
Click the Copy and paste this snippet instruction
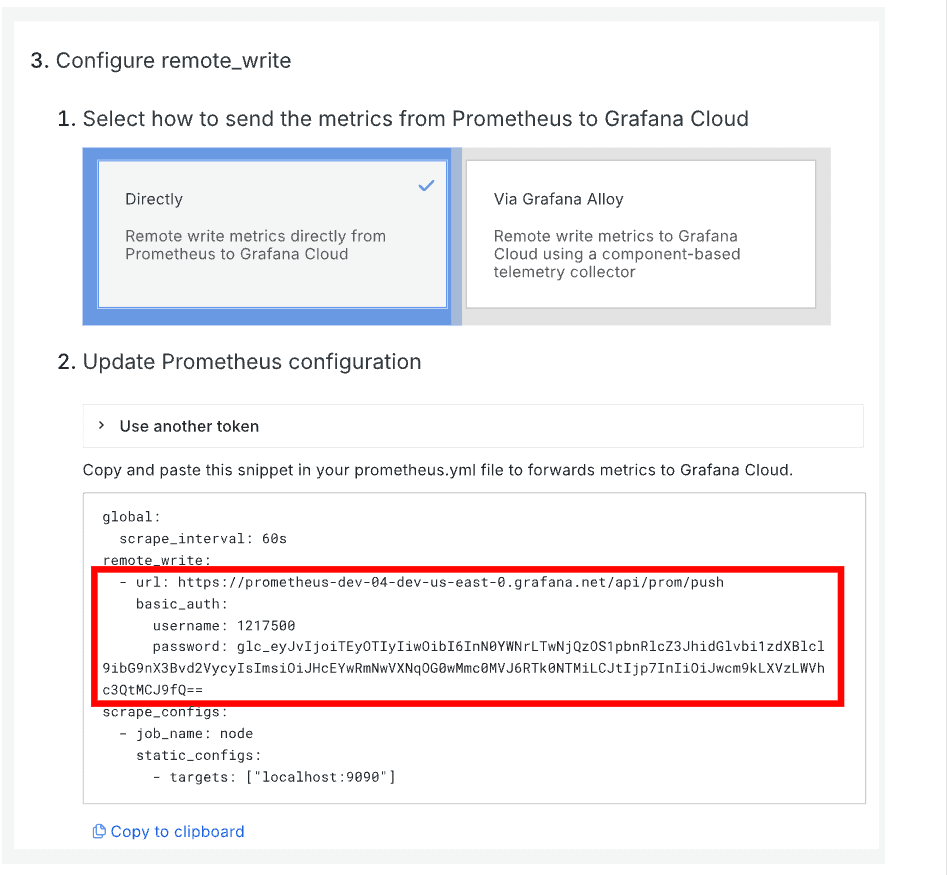[x=437, y=469]
